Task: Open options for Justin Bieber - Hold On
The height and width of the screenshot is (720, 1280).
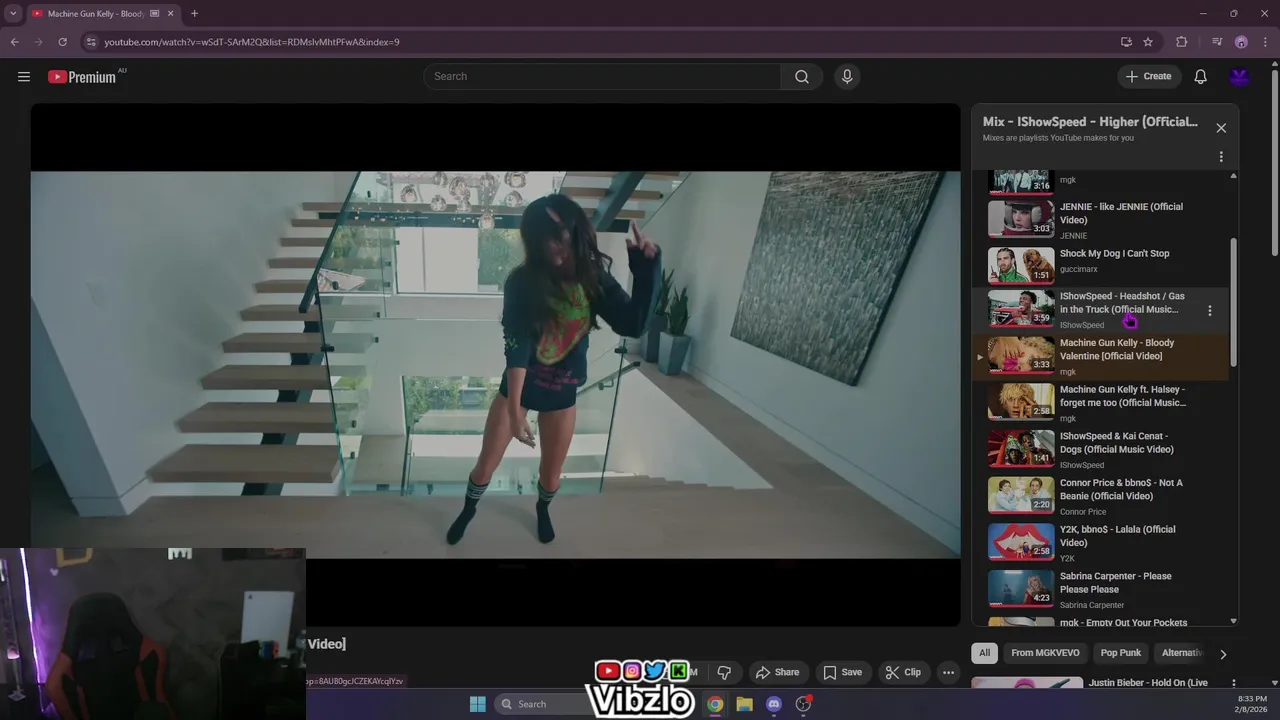Action: (1233, 684)
